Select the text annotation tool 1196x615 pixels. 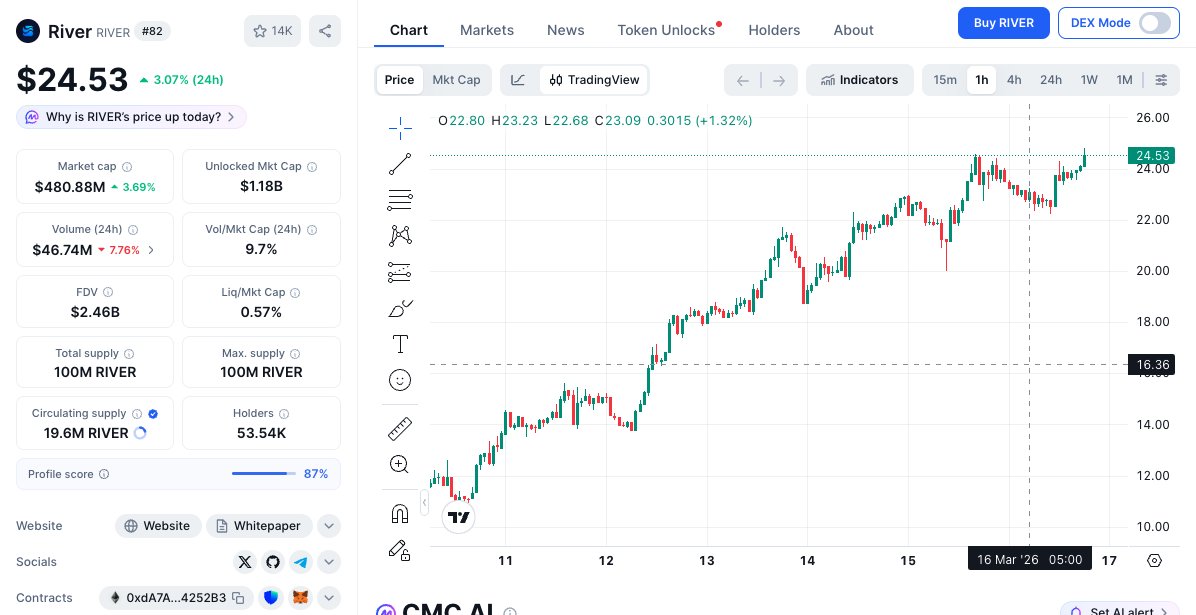pyautogui.click(x=400, y=344)
